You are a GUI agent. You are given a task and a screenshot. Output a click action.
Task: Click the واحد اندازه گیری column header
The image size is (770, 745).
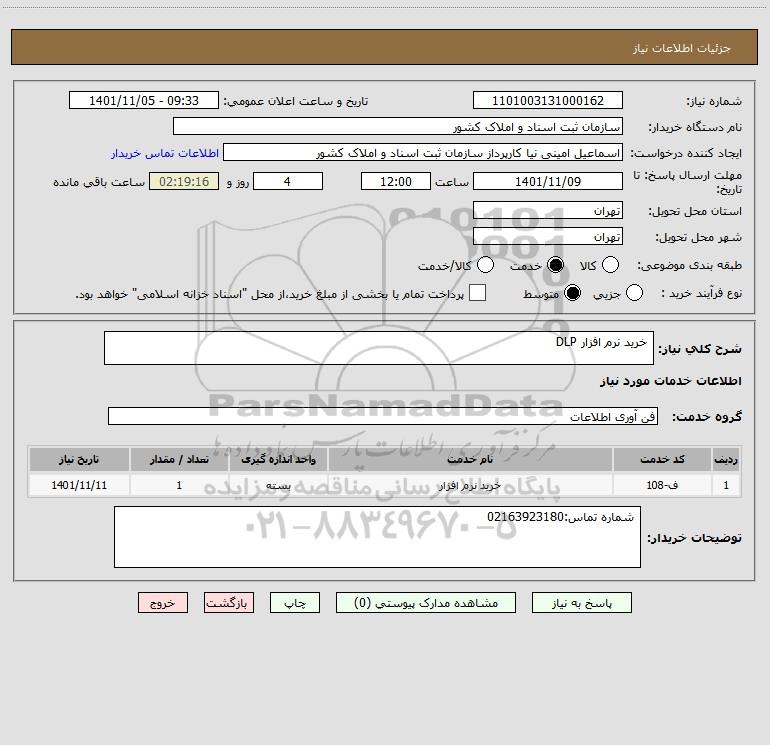278,459
